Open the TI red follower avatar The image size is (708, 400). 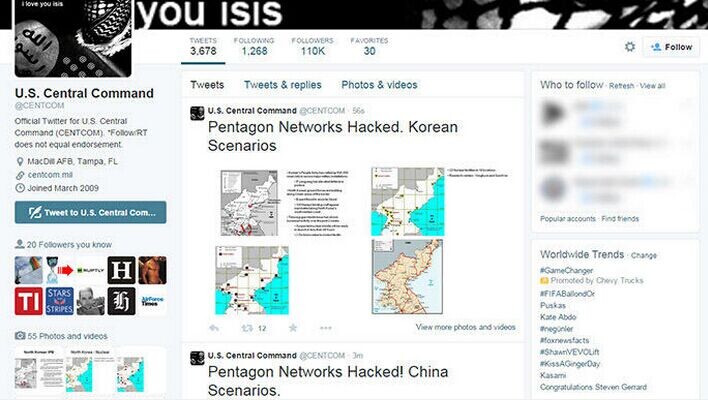tap(28, 301)
